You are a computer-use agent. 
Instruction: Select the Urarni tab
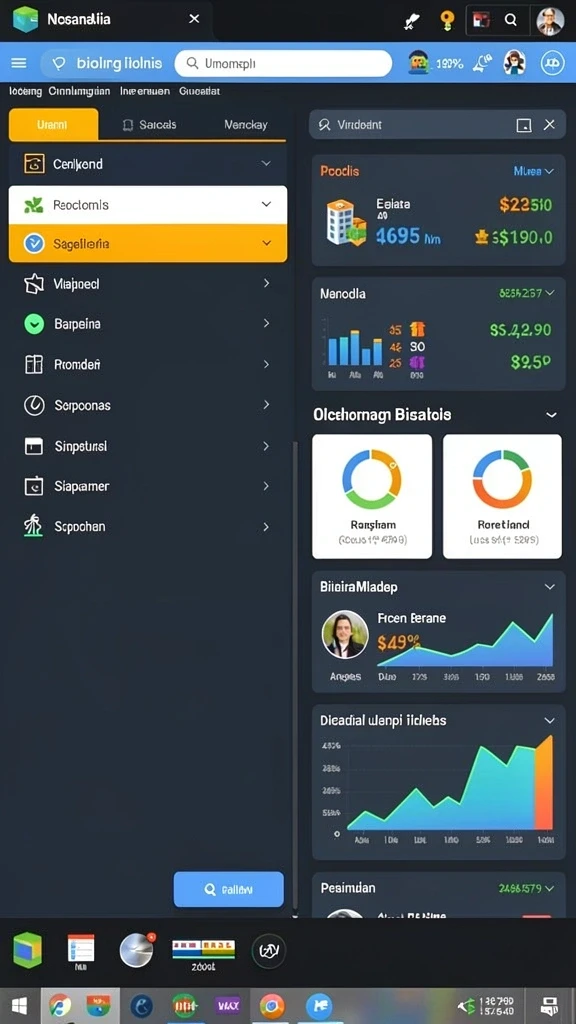pos(54,124)
